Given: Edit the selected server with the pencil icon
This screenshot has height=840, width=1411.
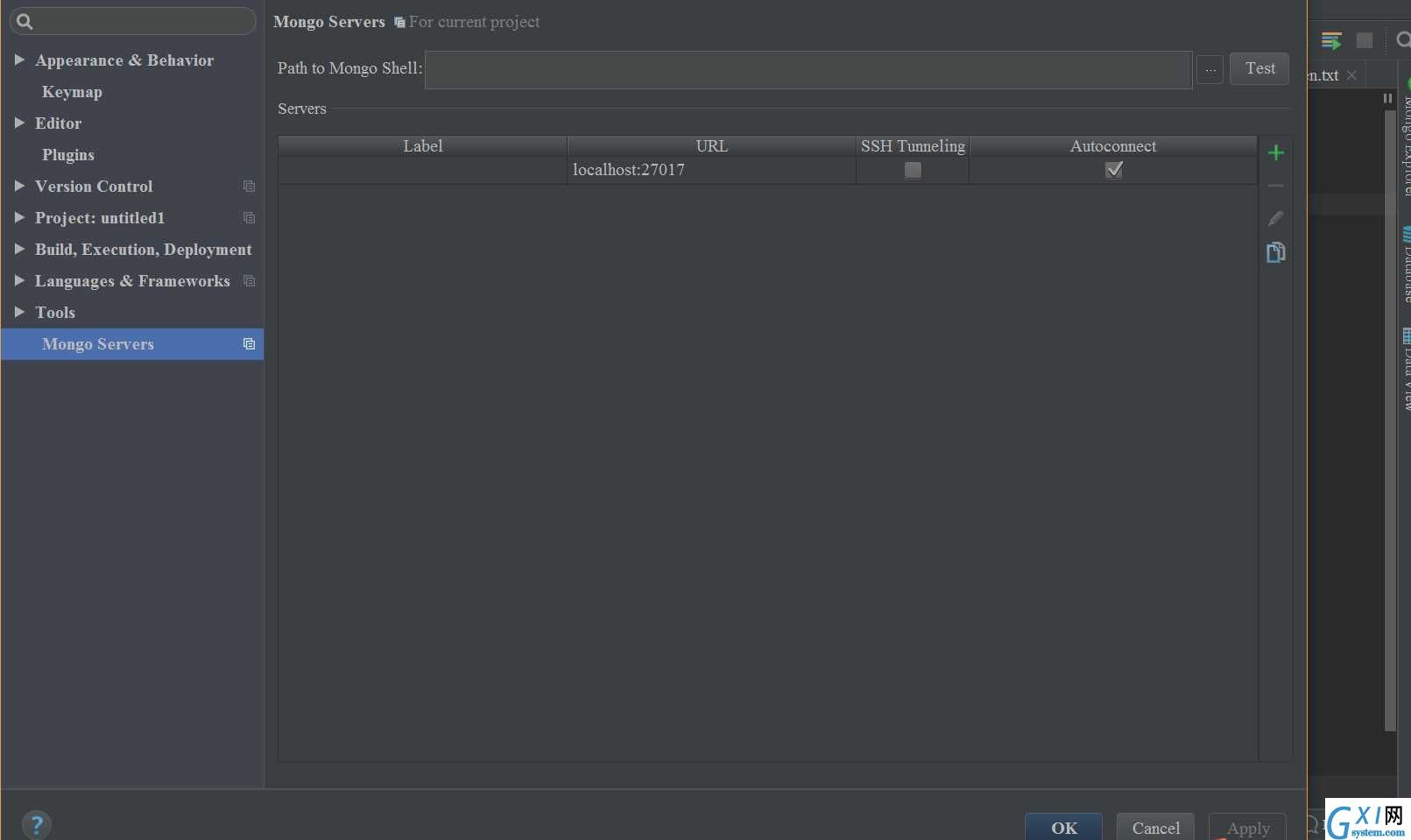Looking at the screenshot, I should tap(1275, 218).
